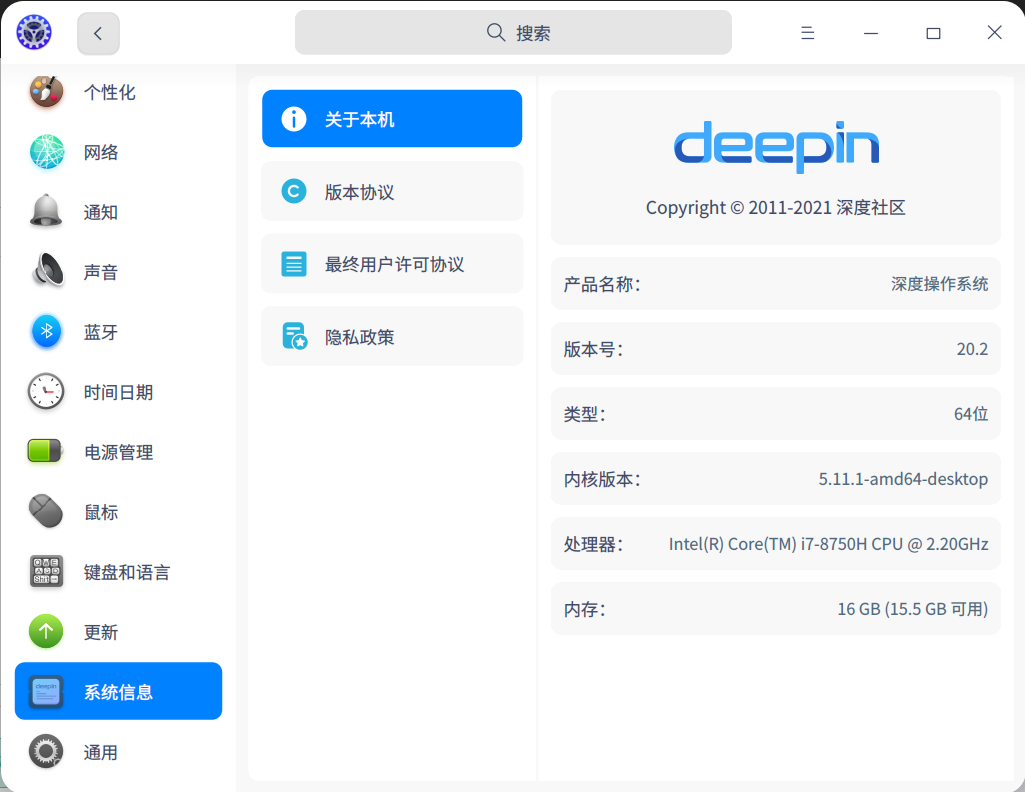
Task: Open the Sound speaker icon
Action: [x=46, y=272]
